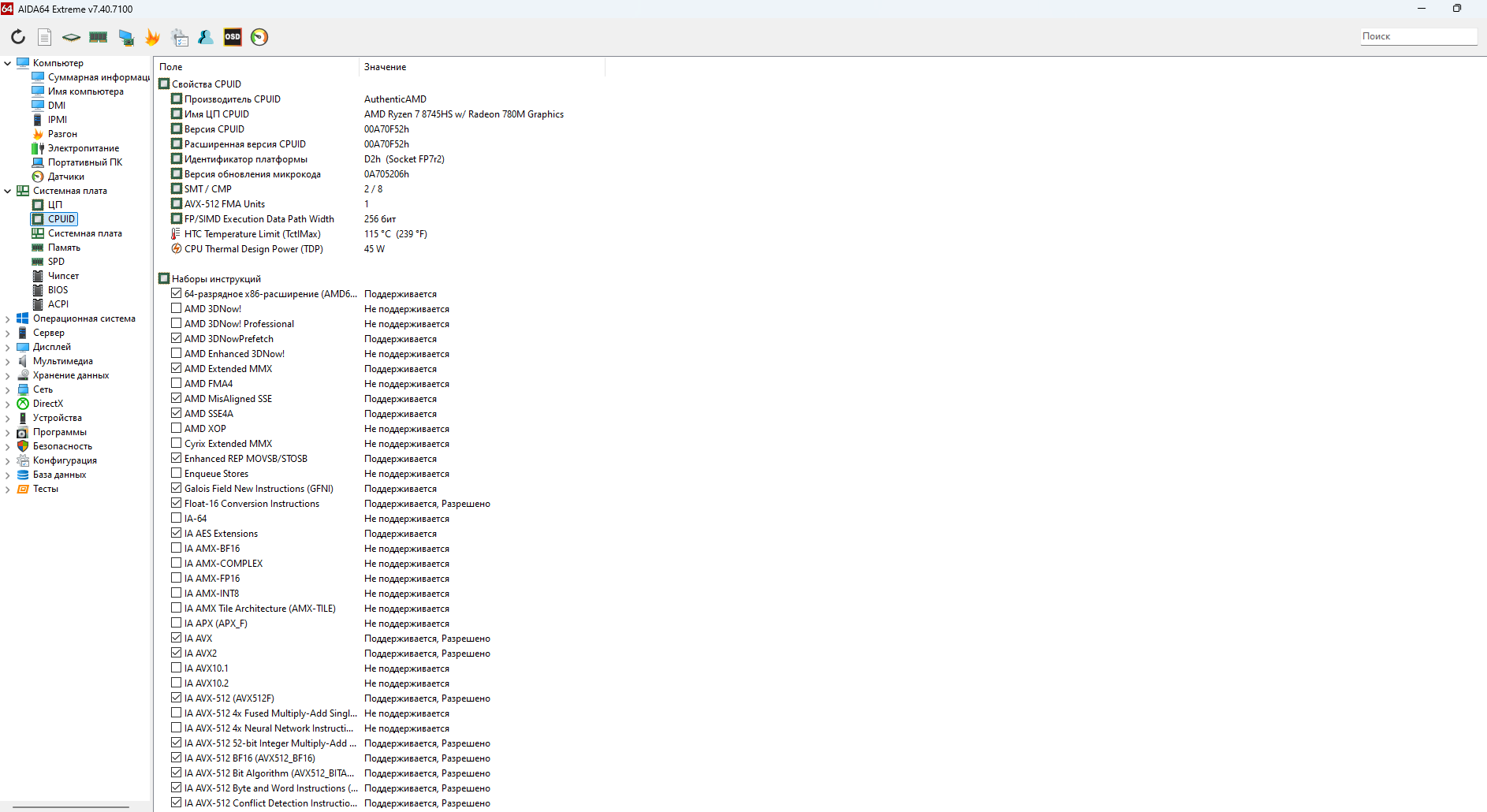
Task: Toggle the Galois Field New Instructions checkbox
Action: pyautogui.click(x=177, y=489)
